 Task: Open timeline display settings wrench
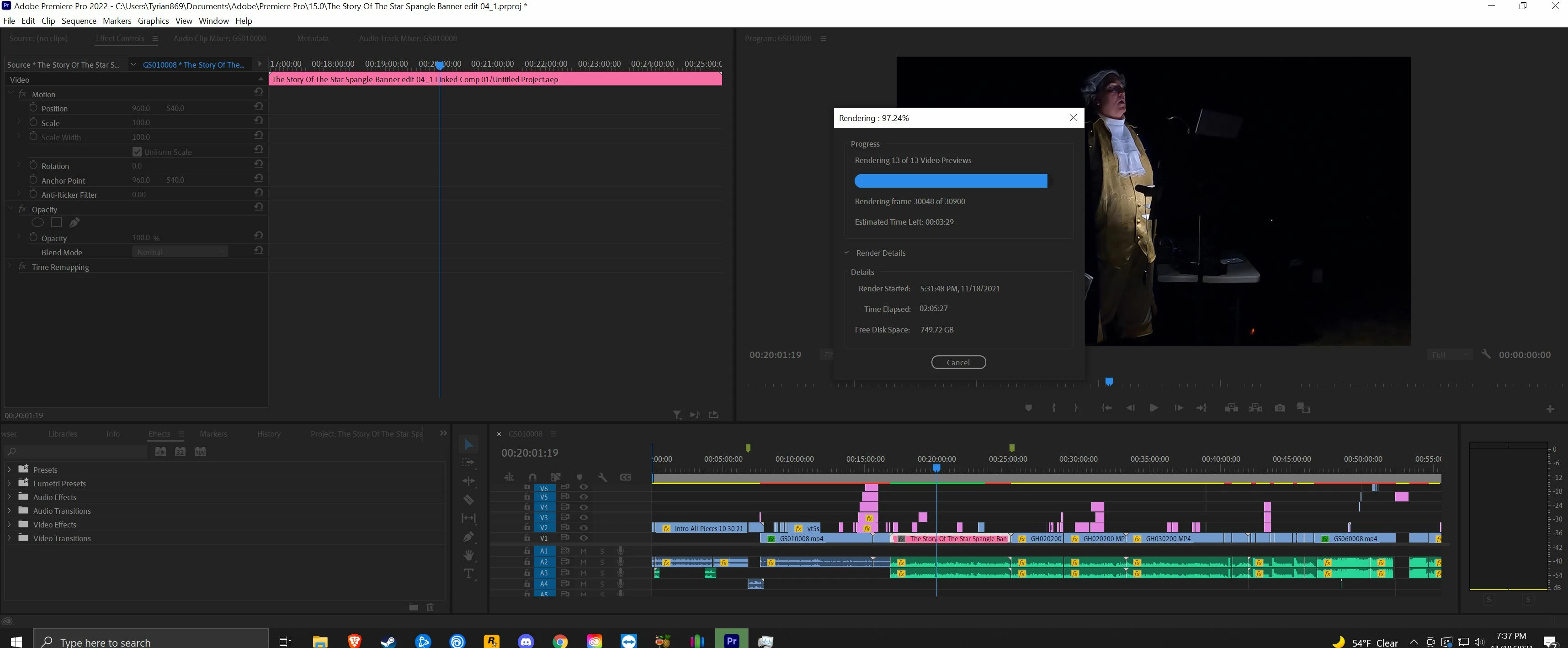[602, 477]
